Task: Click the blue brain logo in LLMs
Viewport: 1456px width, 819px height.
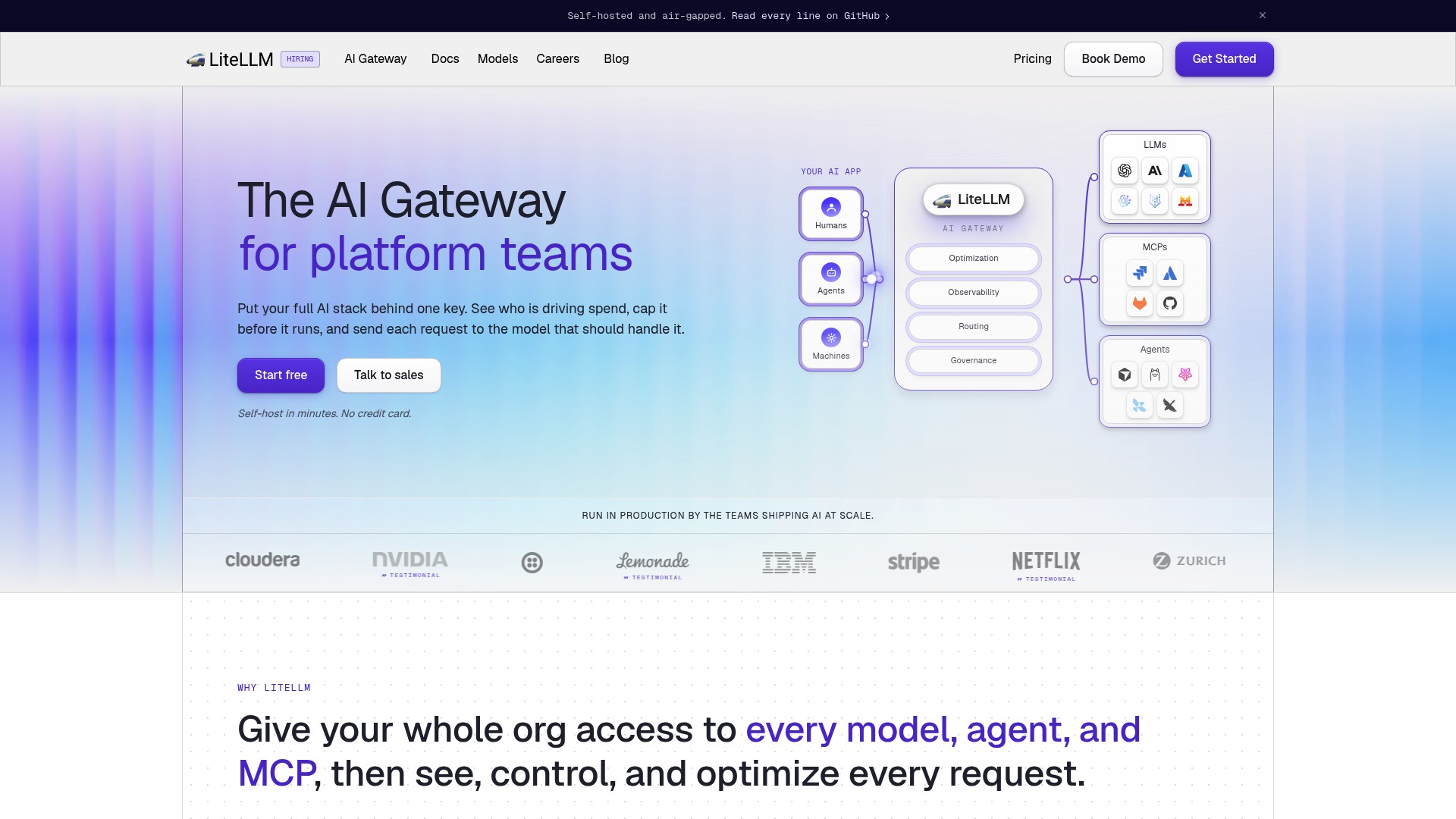Action: pos(1125,201)
